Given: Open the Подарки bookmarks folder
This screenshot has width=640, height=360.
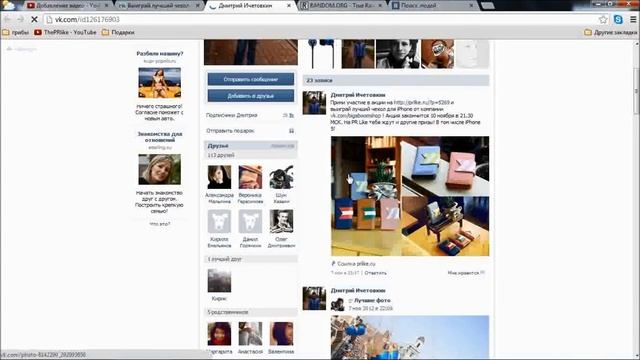Looking at the screenshot, I should coord(118,32).
